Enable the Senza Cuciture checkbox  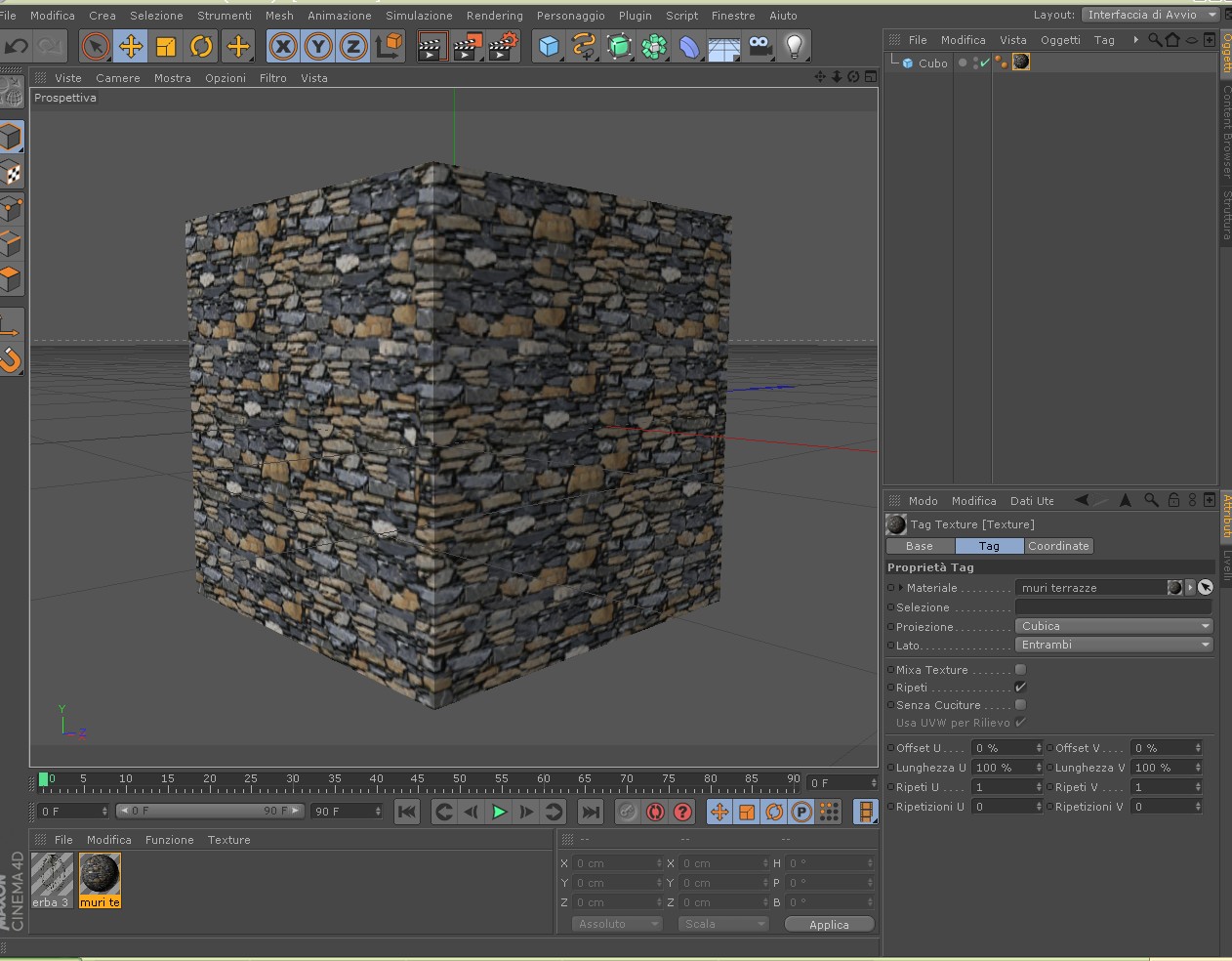click(1020, 705)
